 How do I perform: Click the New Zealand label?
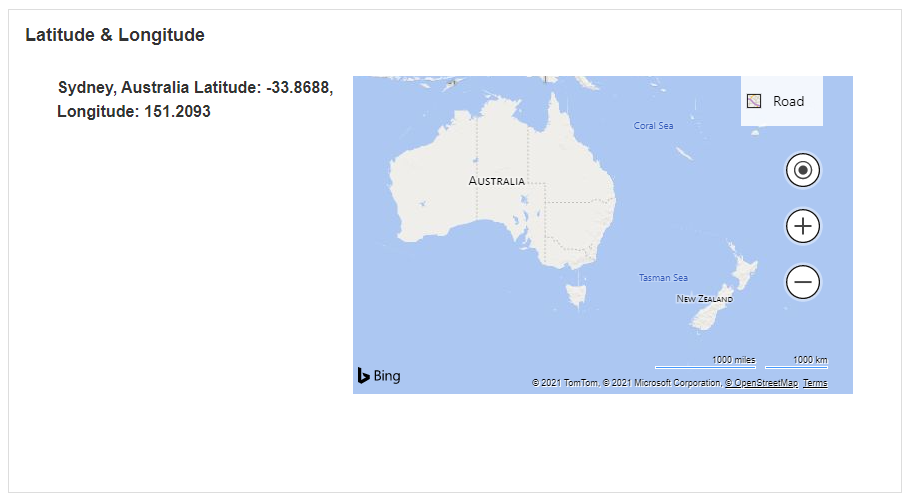tap(704, 299)
